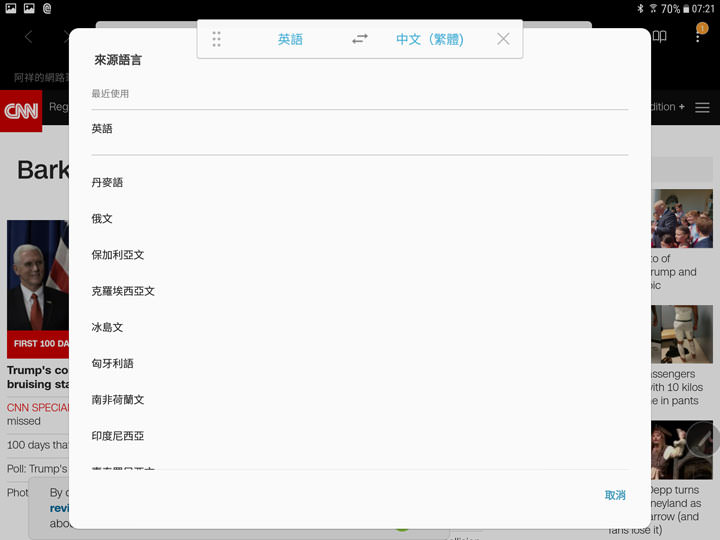Go back with browser back arrow
Image resolution: width=720 pixels, height=540 pixels.
point(28,37)
